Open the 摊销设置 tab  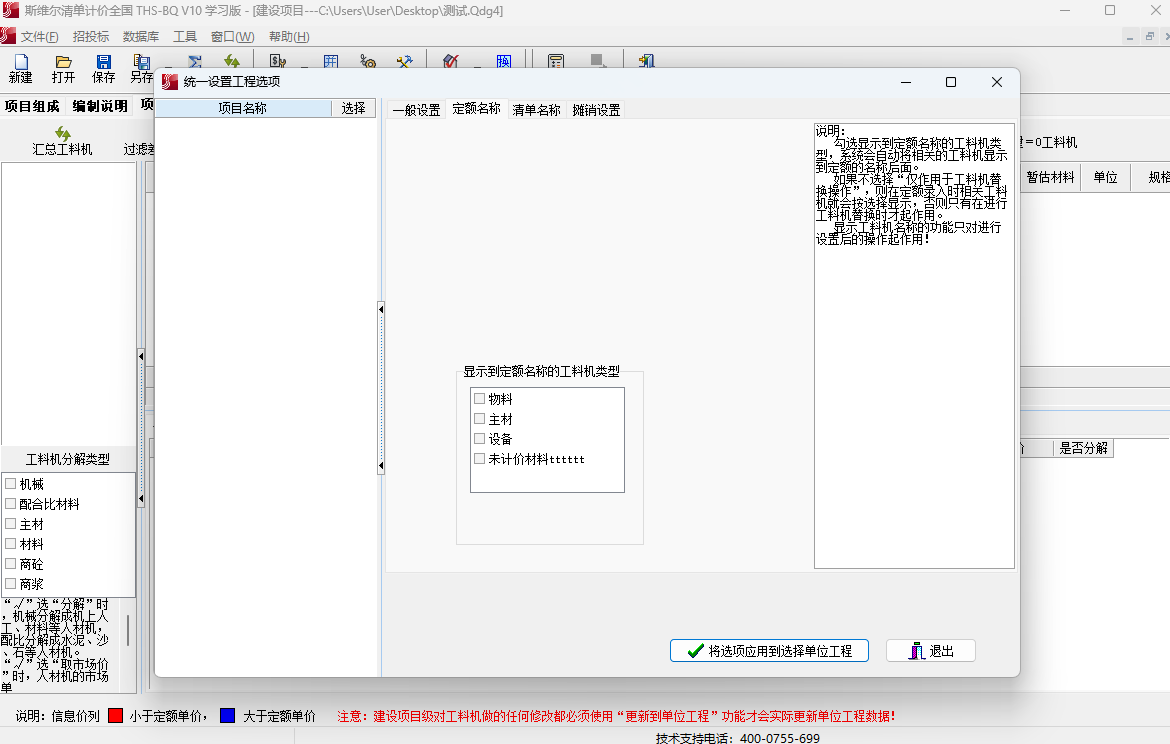(x=596, y=110)
